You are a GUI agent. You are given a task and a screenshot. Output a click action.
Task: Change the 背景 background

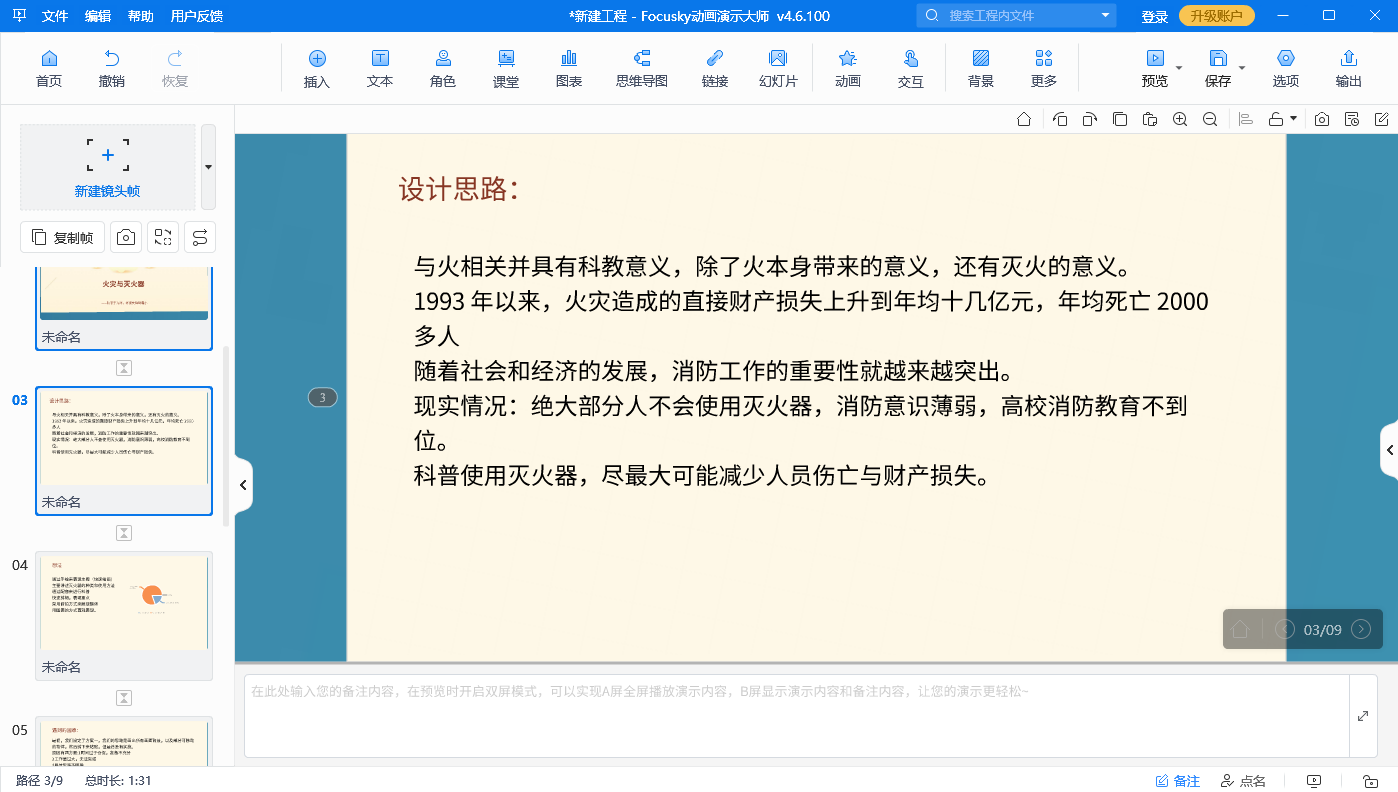pyautogui.click(x=981, y=68)
